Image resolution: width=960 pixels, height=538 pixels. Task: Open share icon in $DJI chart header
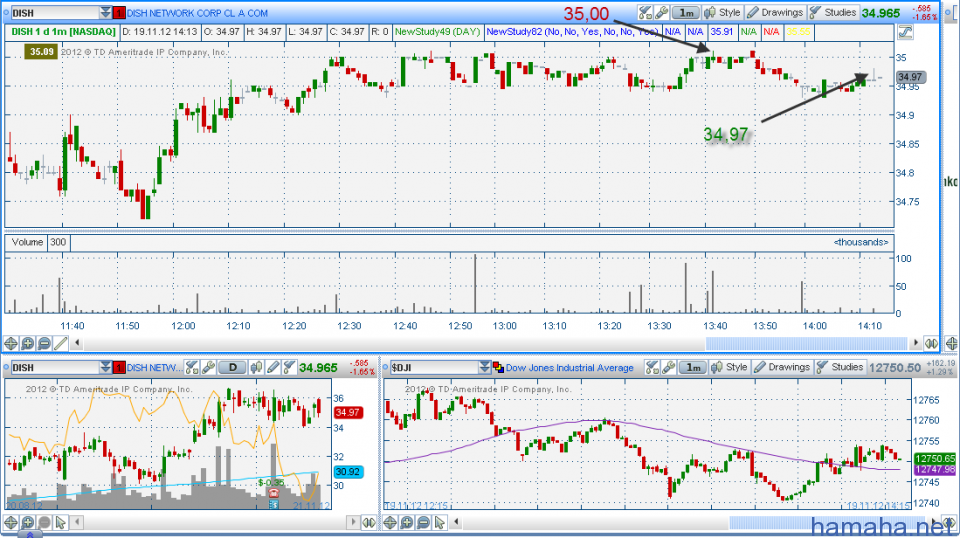pos(652,367)
